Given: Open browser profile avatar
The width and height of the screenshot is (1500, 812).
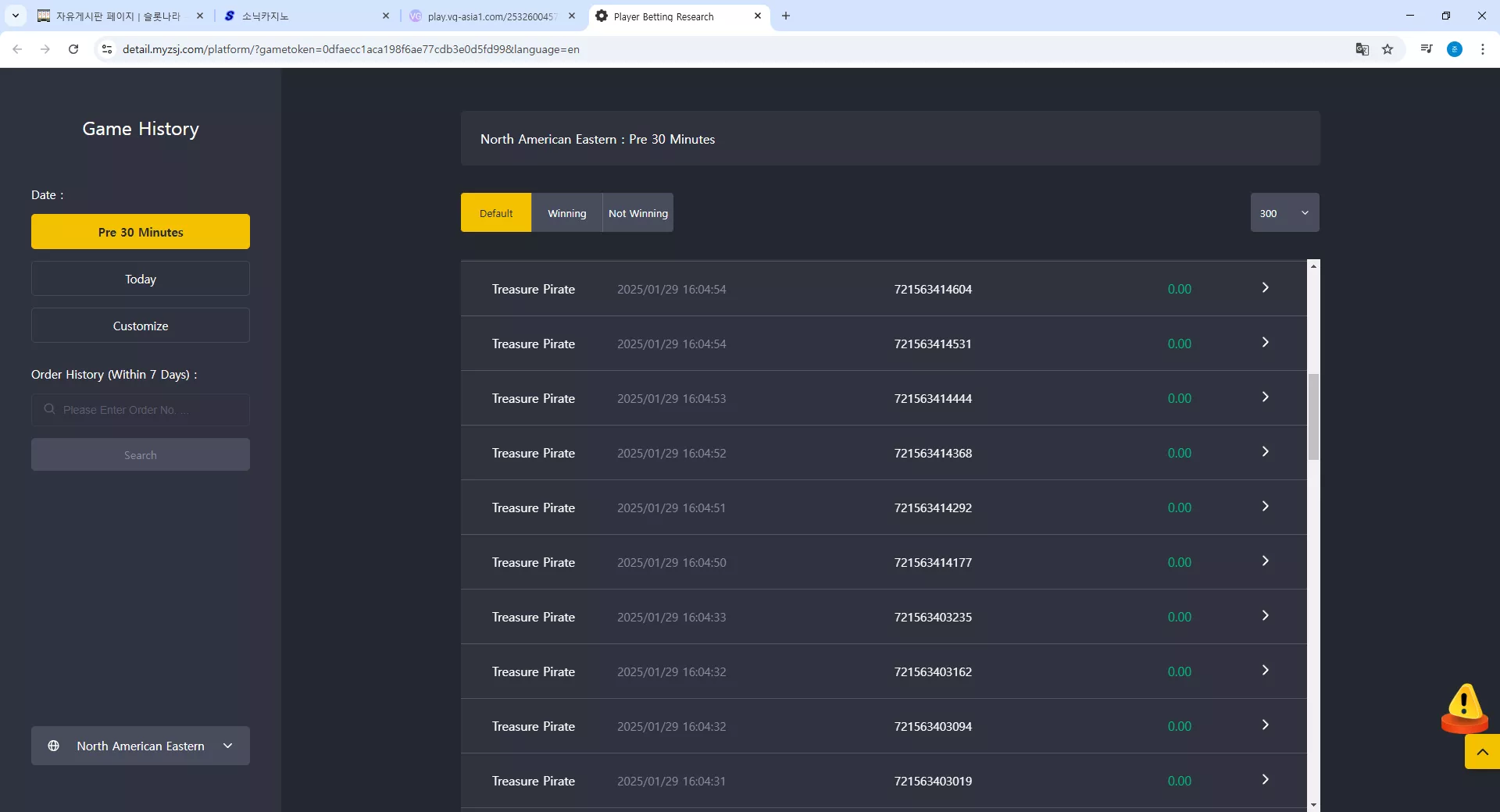Looking at the screenshot, I should click(x=1455, y=49).
